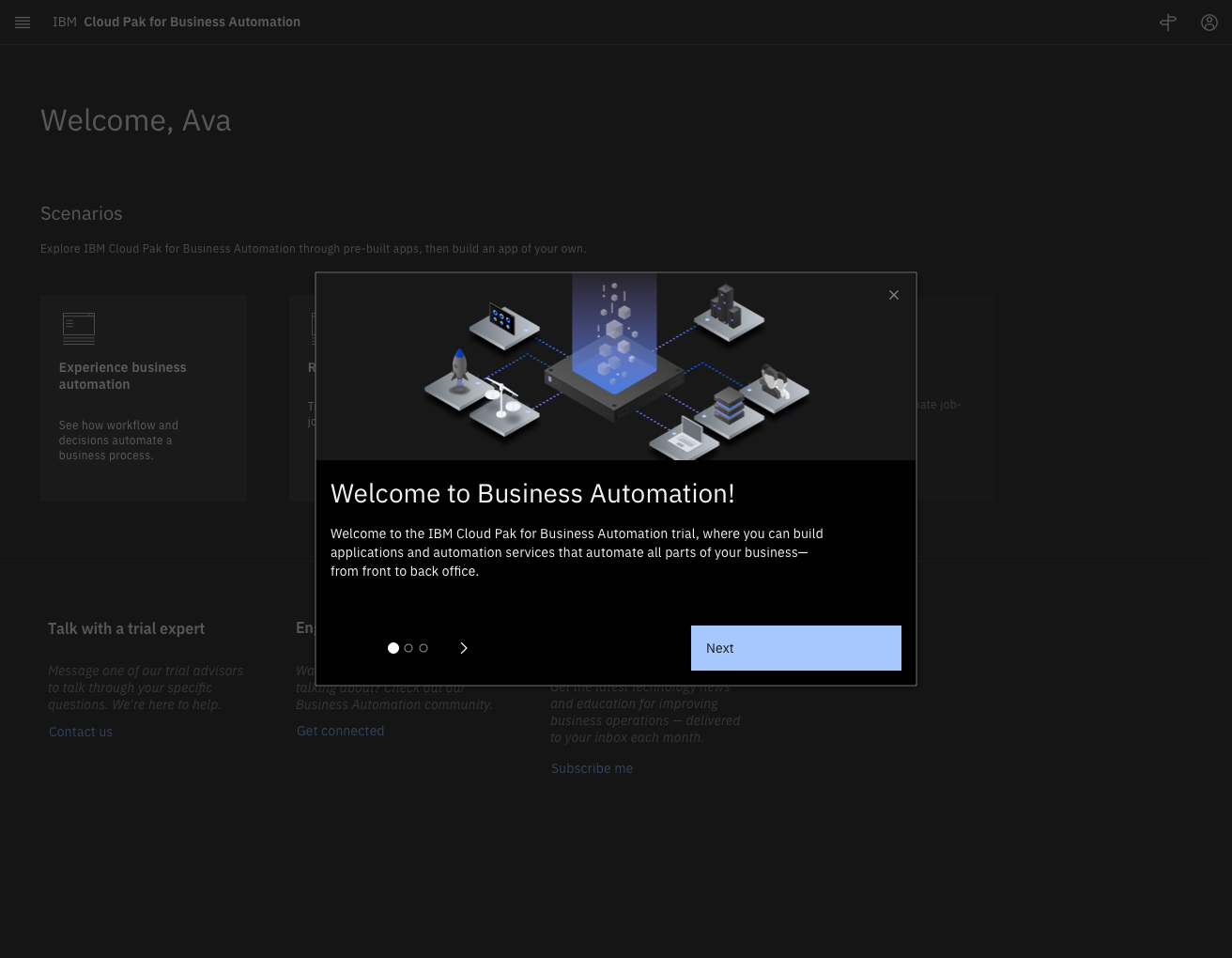Open the hamburger navigation menu
Image resolution: width=1232 pixels, height=958 pixels.
(23, 23)
